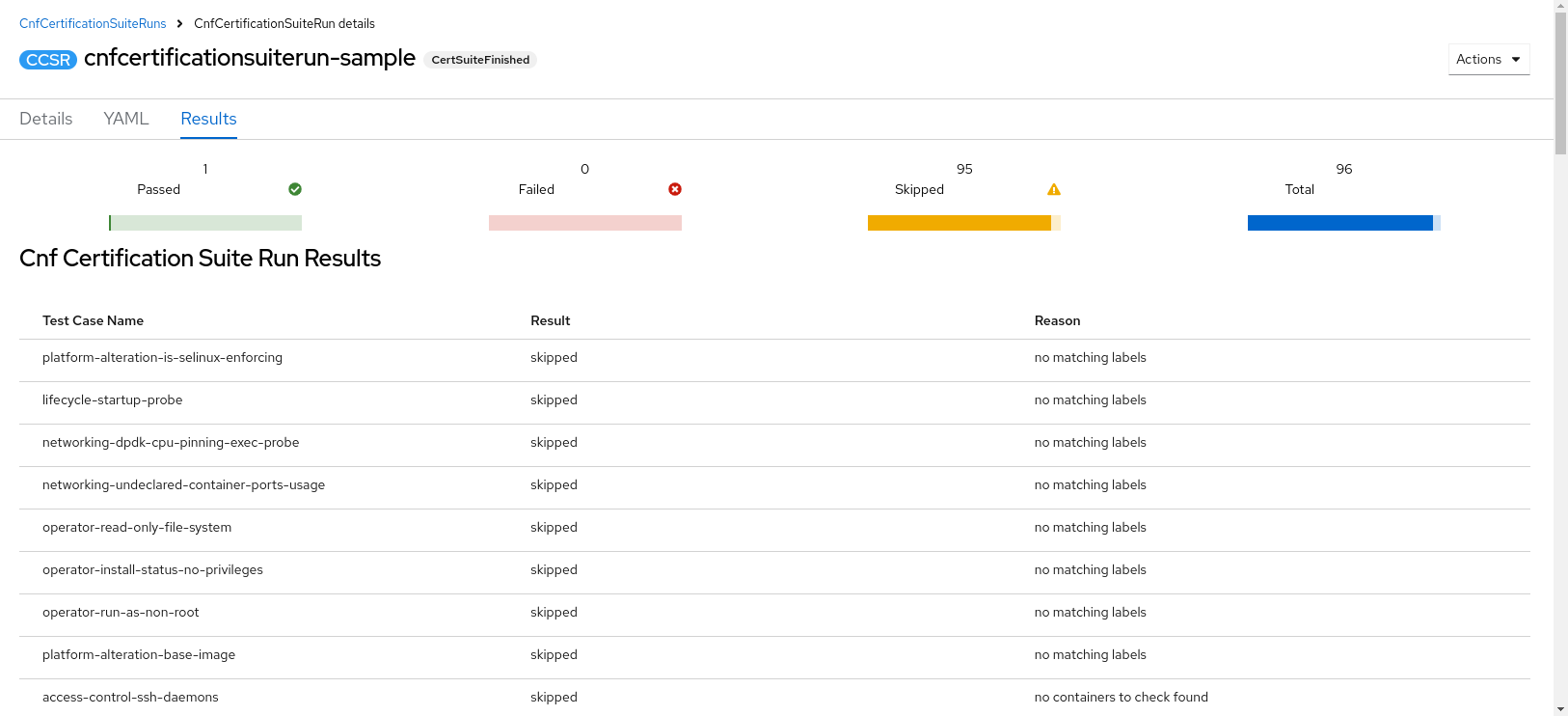The image size is (1568, 716).
Task: Click the CertSuiteFinished status label
Action: [480, 60]
